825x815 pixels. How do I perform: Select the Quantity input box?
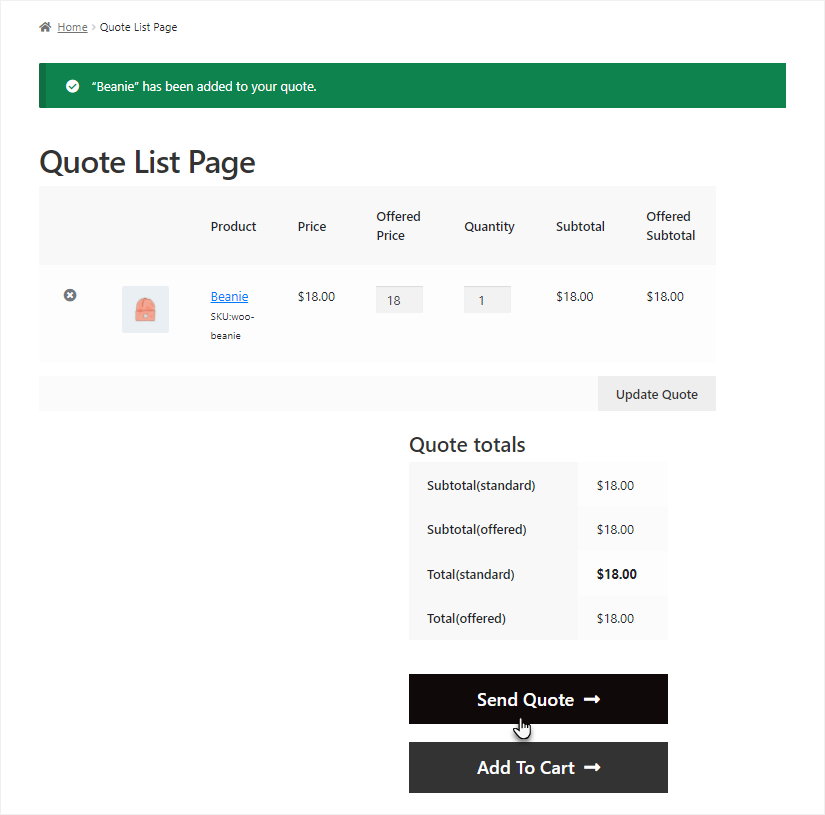pos(487,300)
